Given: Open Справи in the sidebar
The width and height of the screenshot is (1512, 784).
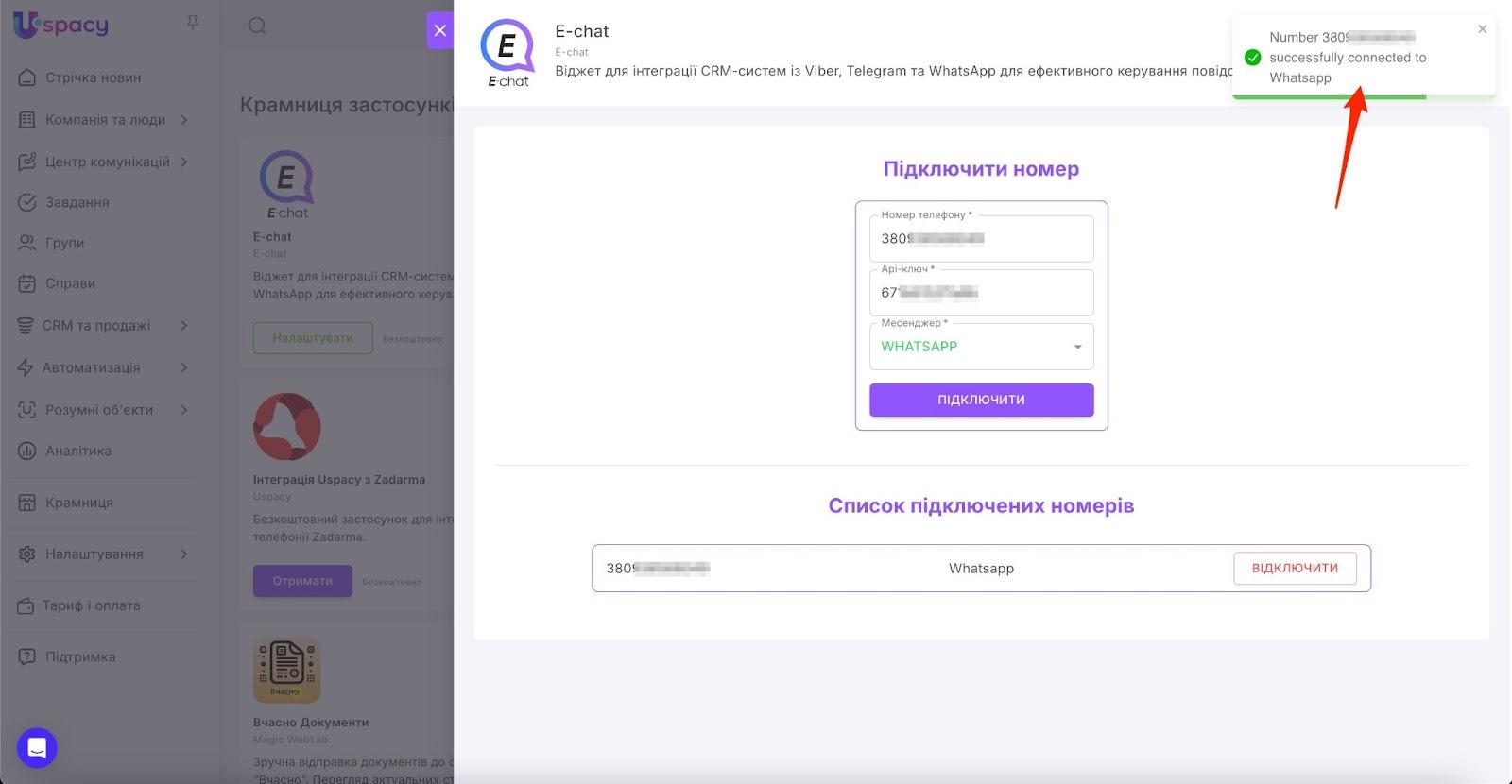Looking at the screenshot, I should click(70, 283).
